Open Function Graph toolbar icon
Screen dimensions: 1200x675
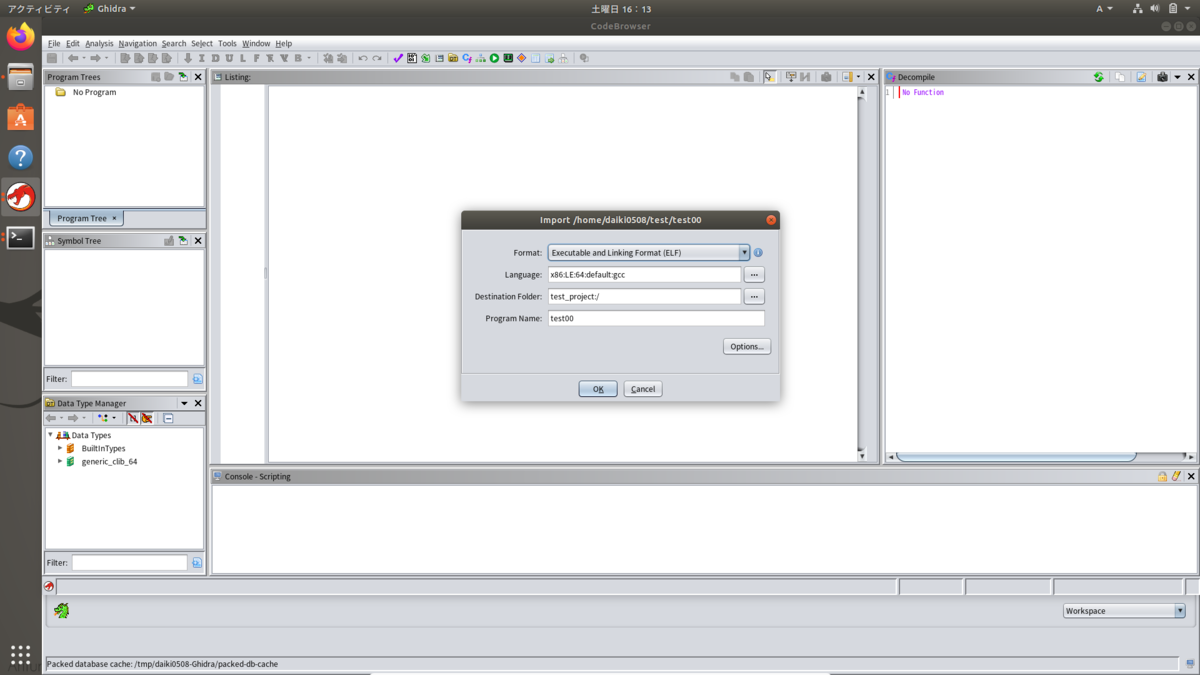coord(481,58)
